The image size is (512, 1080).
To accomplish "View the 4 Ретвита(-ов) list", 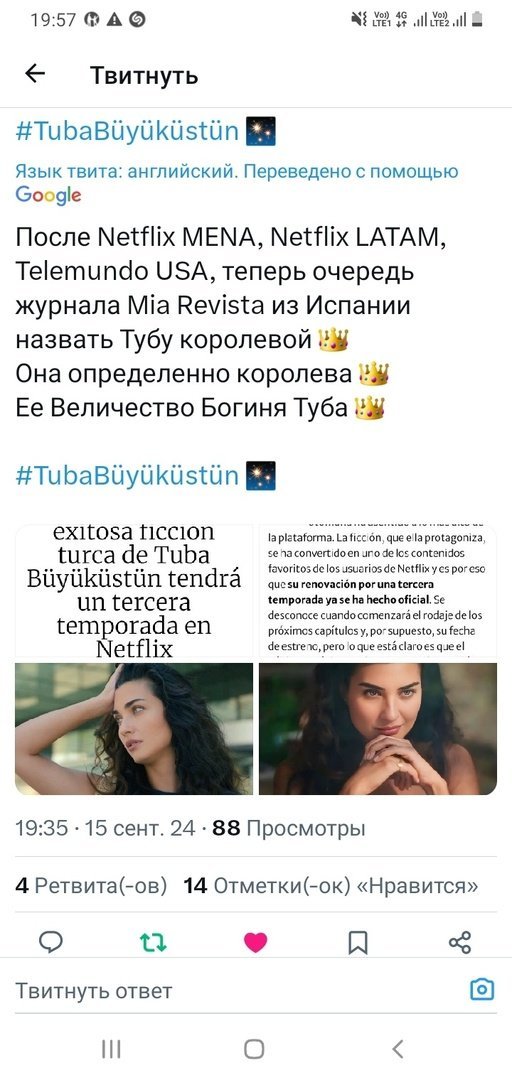I will pos(91,886).
